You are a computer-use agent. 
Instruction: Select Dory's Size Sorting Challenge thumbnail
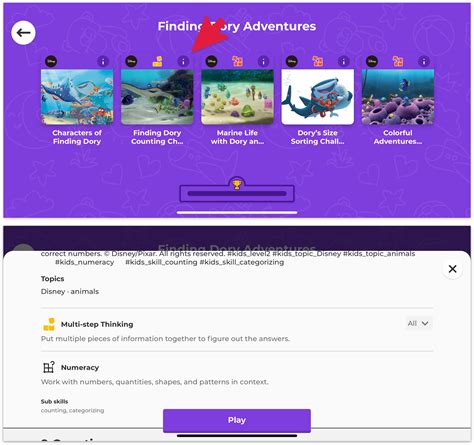(x=318, y=97)
